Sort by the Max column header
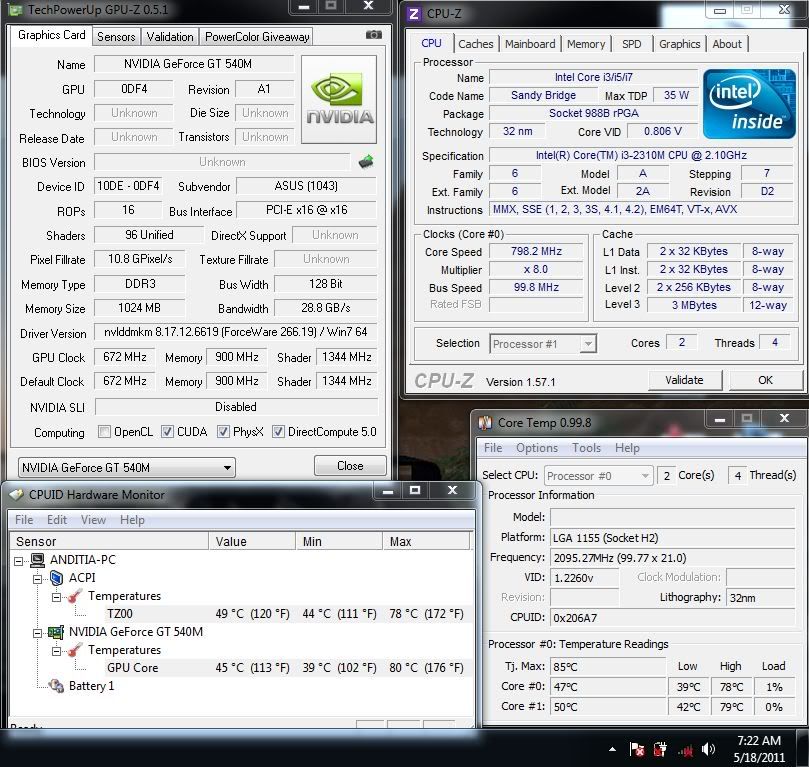The width and height of the screenshot is (809, 767). coord(426,542)
